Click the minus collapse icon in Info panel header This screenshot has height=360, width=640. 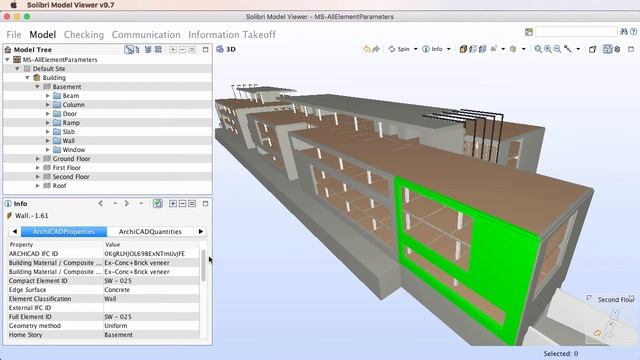point(182,203)
